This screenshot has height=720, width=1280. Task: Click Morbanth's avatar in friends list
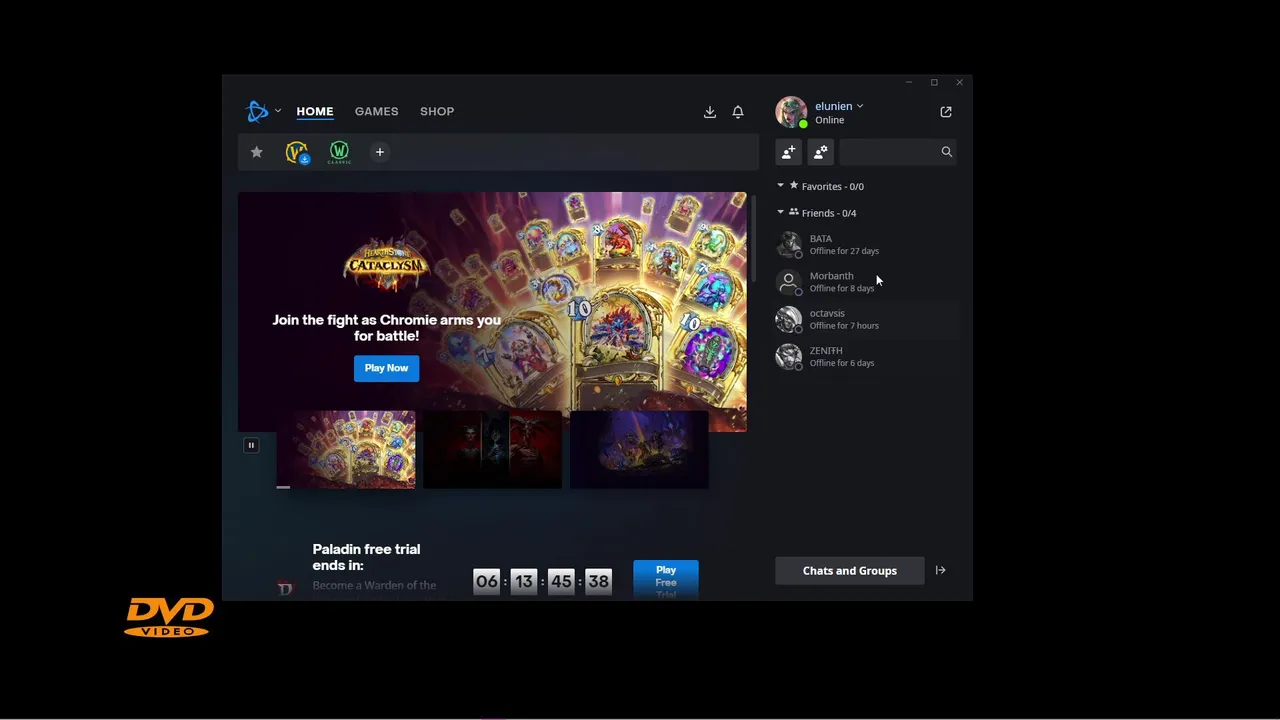(789, 282)
